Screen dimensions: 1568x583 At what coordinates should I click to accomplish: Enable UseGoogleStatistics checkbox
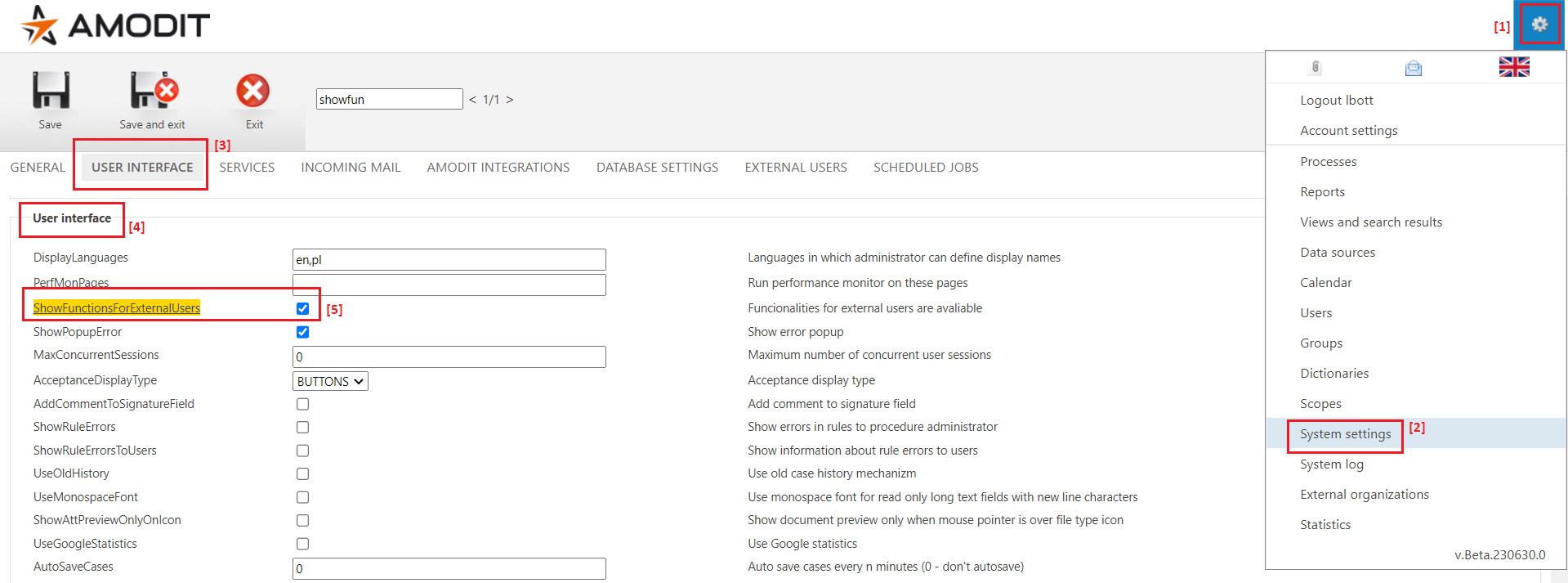pyautogui.click(x=303, y=544)
